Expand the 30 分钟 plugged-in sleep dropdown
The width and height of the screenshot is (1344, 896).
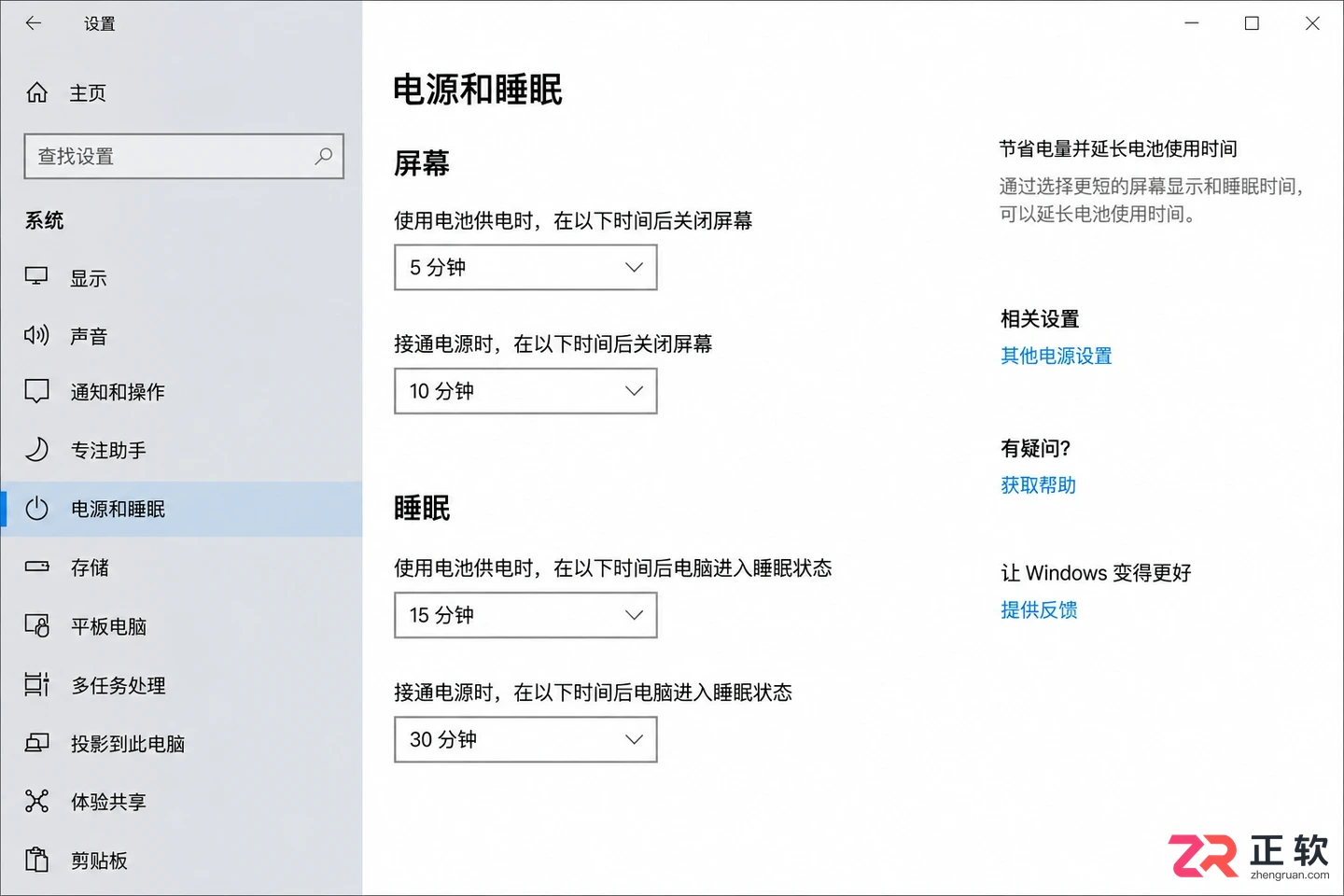click(525, 739)
